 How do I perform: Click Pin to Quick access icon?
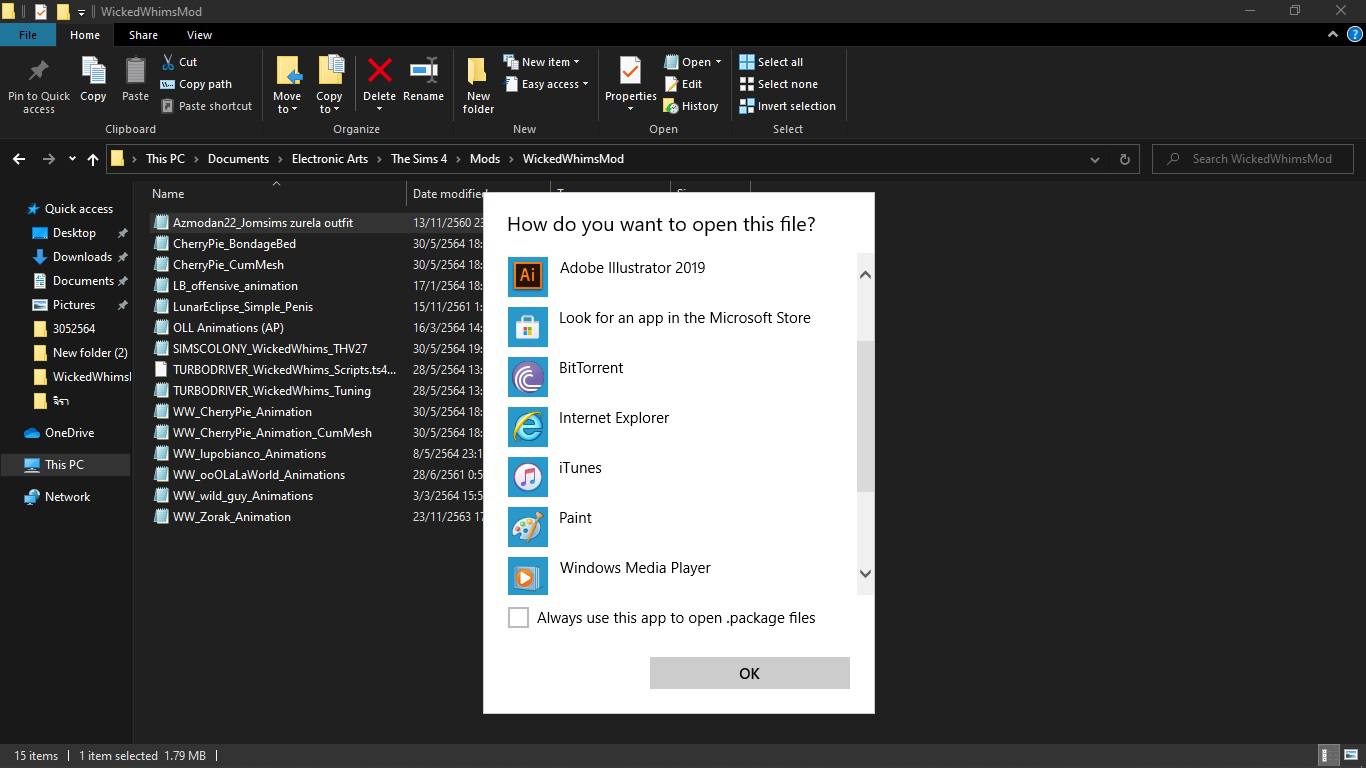(39, 71)
